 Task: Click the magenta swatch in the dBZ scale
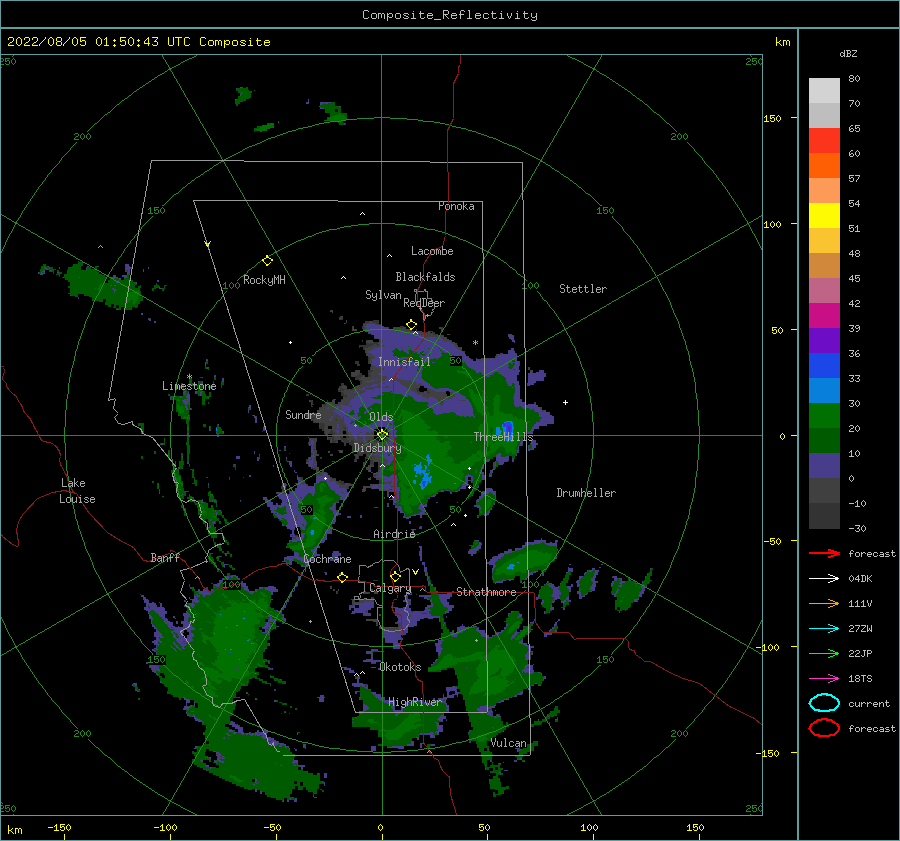(x=824, y=316)
